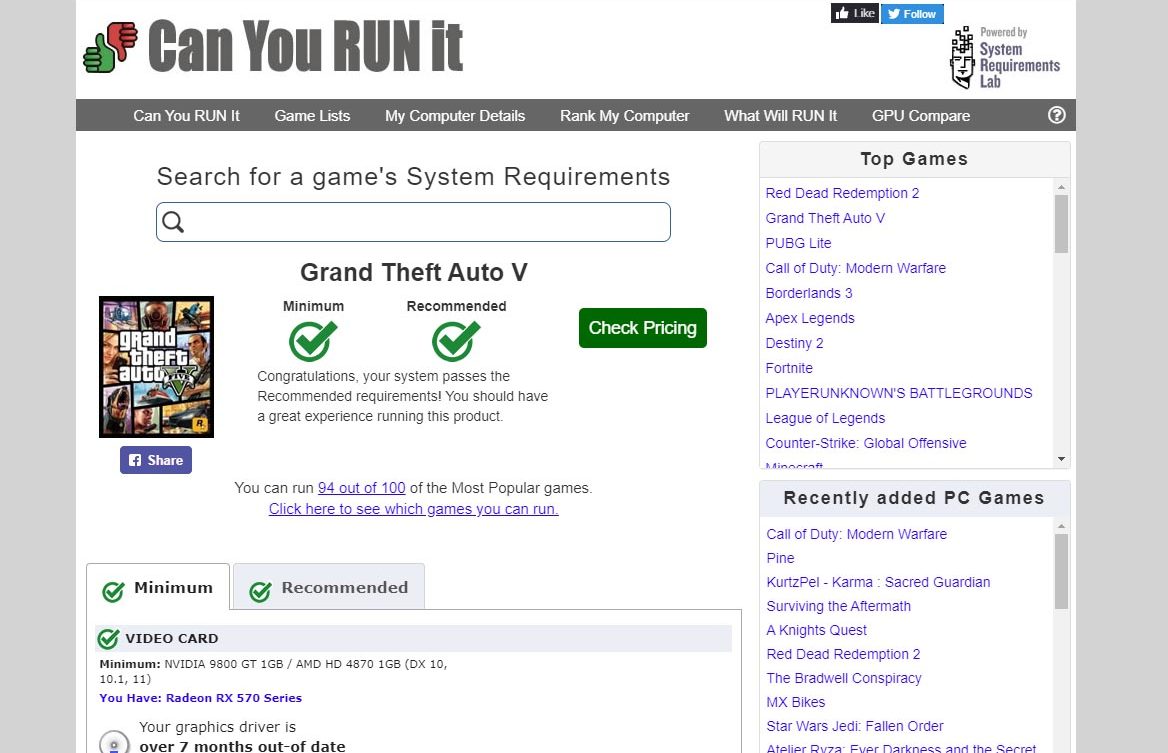Switch to the Minimum requirements tab
The width and height of the screenshot is (1168, 753).
click(158, 588)
